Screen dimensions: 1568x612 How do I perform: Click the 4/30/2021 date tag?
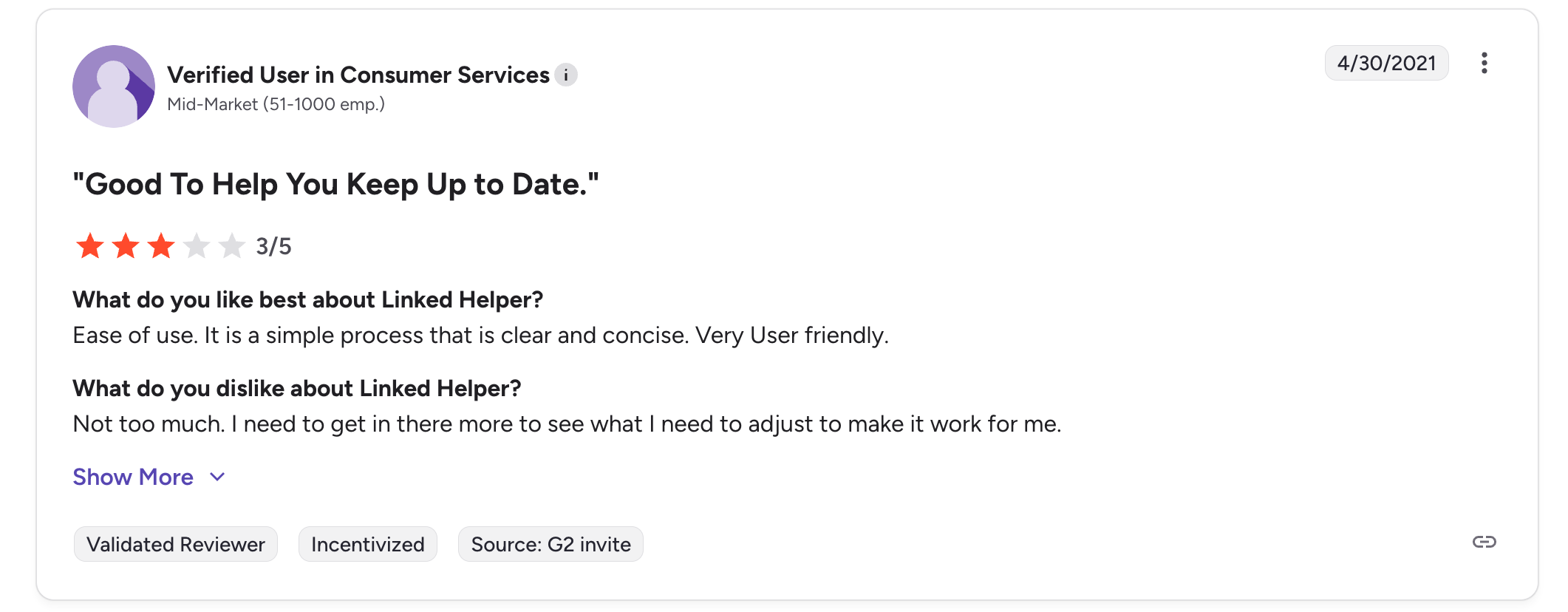point(1386,63)
